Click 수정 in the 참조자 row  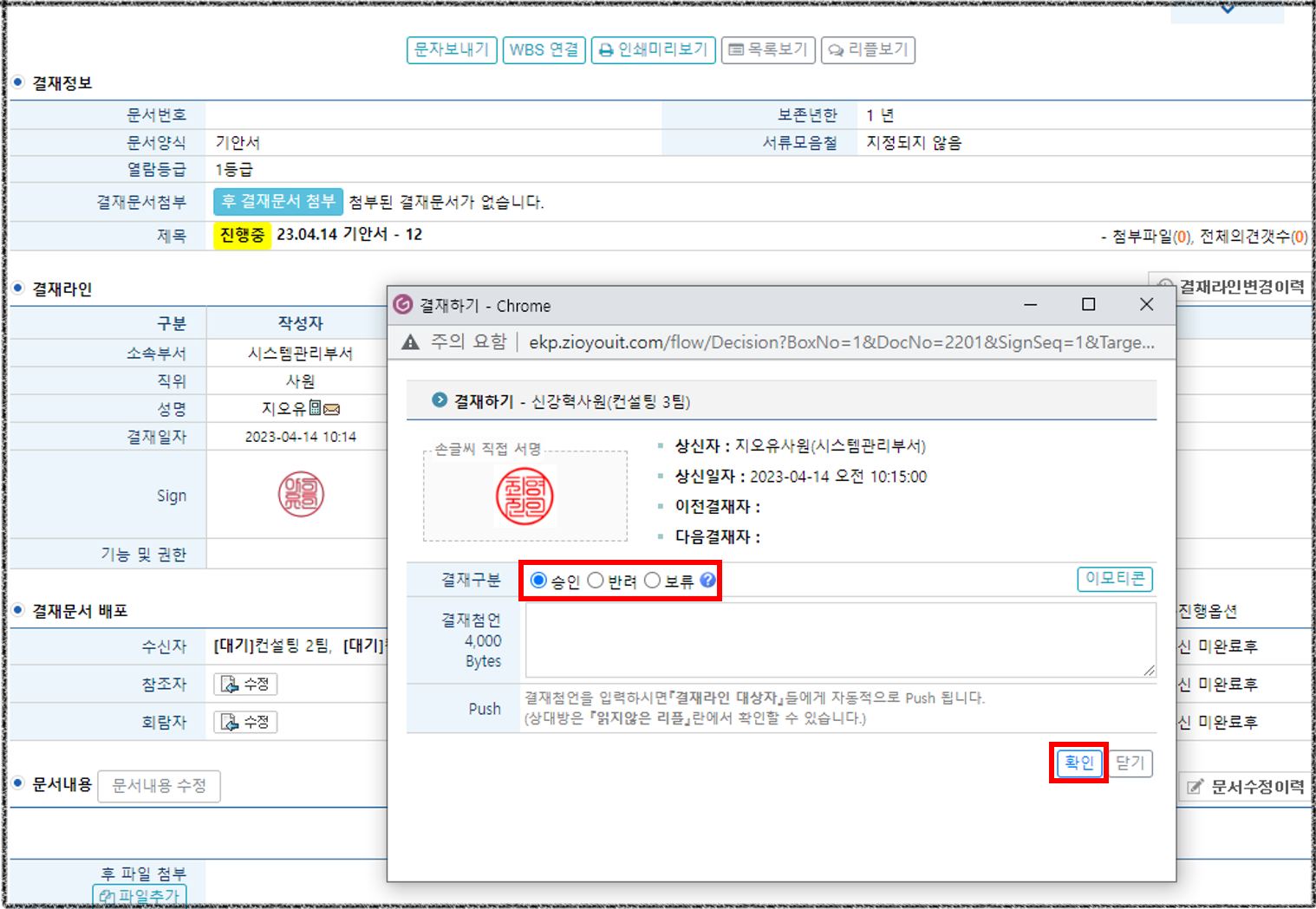click(x=245, y=685)
